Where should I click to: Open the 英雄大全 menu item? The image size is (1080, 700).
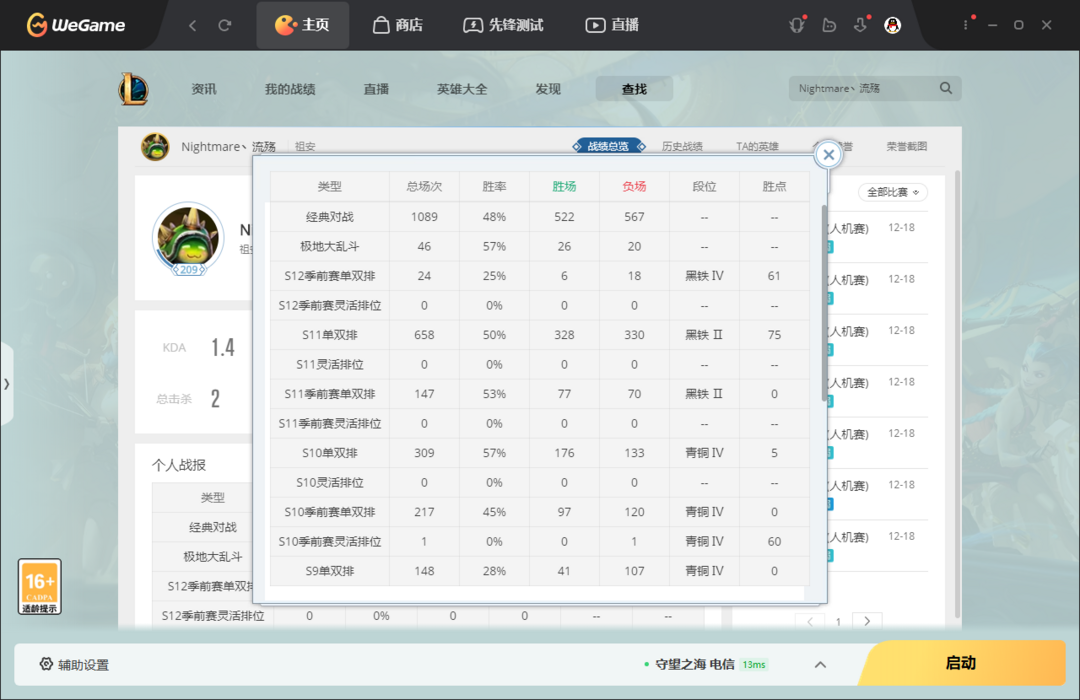(461, 89)
